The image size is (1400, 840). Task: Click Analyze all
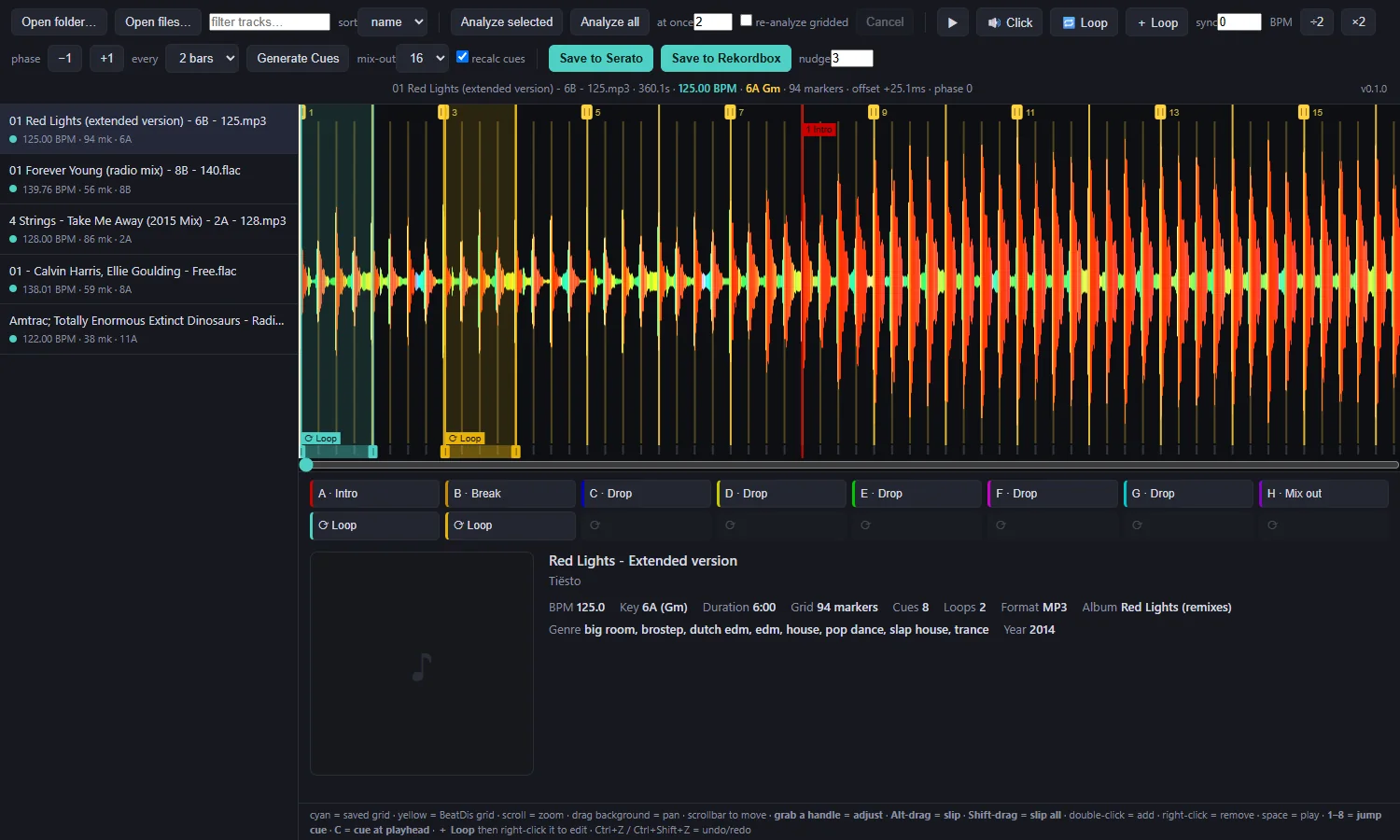click(609, 21)
